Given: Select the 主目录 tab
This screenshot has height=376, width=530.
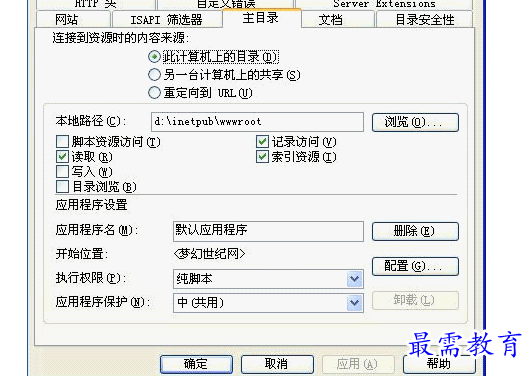Looking at the screenshot, I should tap(262, 18).
